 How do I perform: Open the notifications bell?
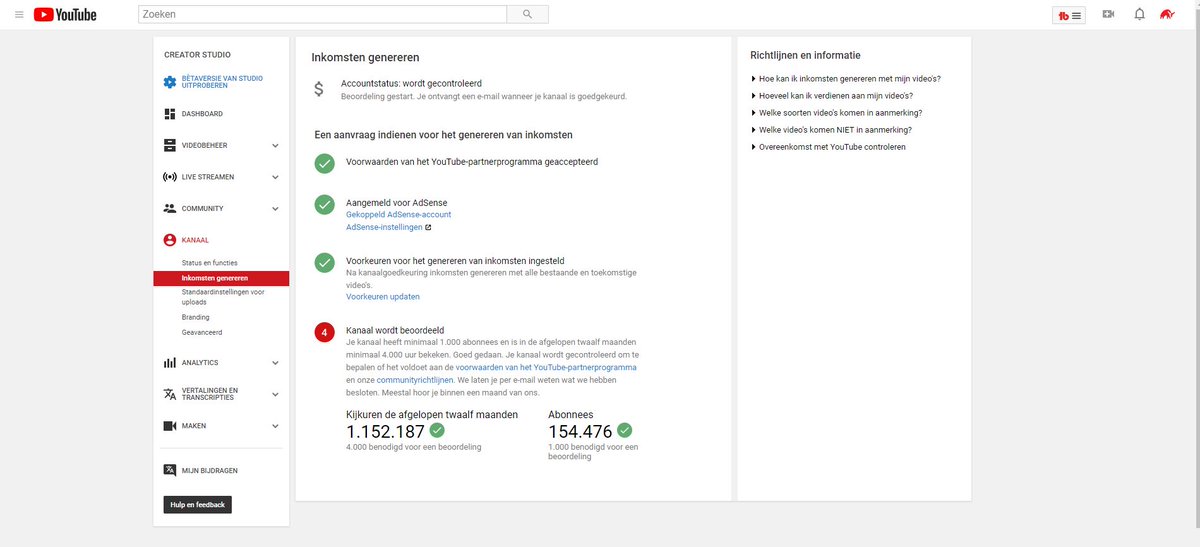pyautogui.click(x=1139, y=14)
